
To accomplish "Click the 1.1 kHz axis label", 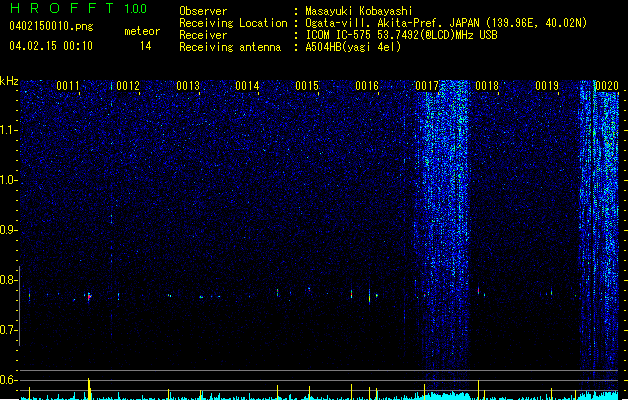I will click(8, 130).
